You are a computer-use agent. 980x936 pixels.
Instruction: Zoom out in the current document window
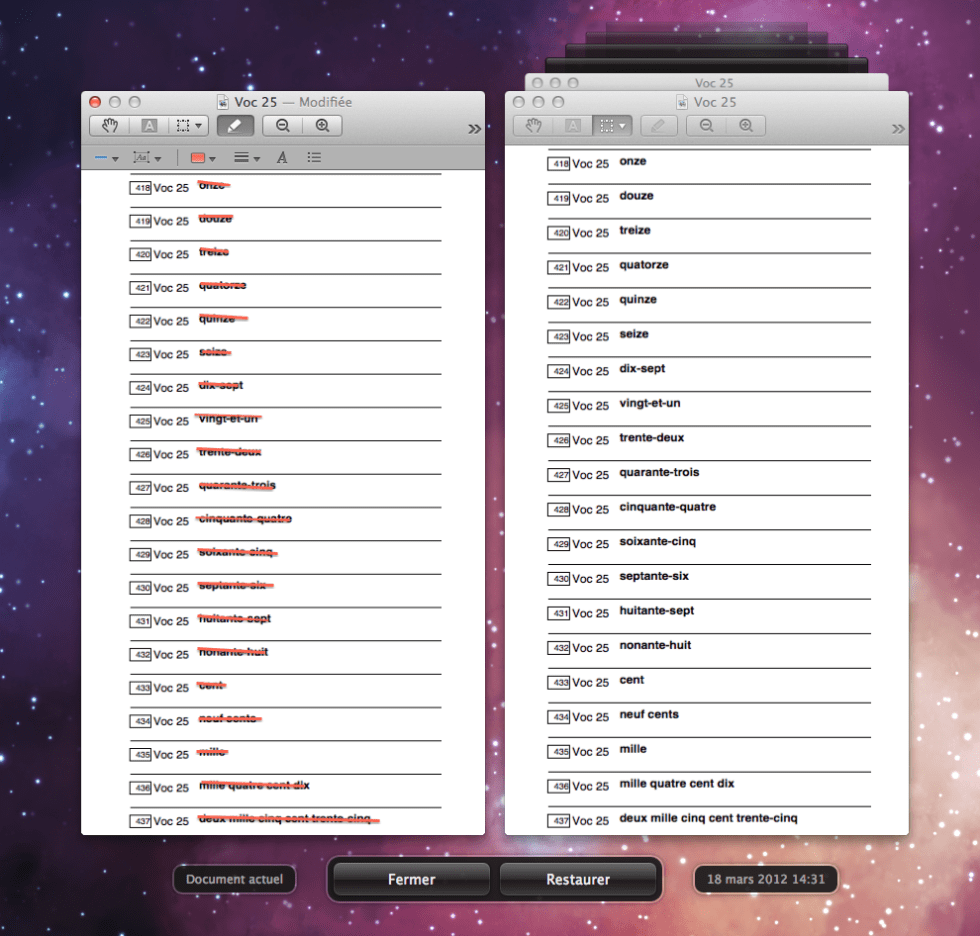[x=283, y=126]
